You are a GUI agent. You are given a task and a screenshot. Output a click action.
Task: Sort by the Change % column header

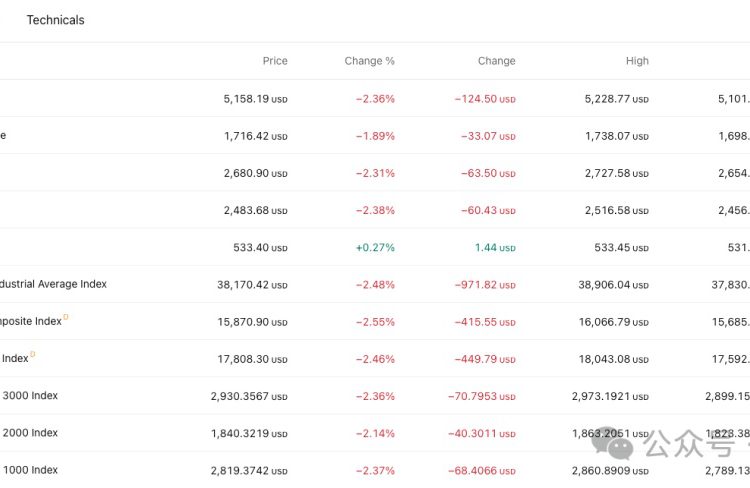pos(369,61)
